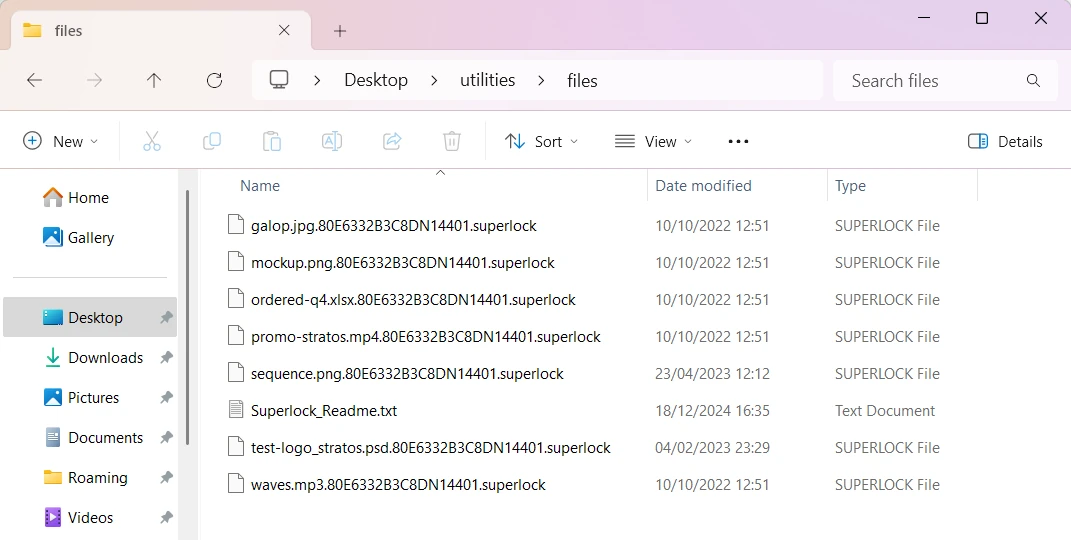
Task: Click the search magnifier icon
Action: point(1033,81)
